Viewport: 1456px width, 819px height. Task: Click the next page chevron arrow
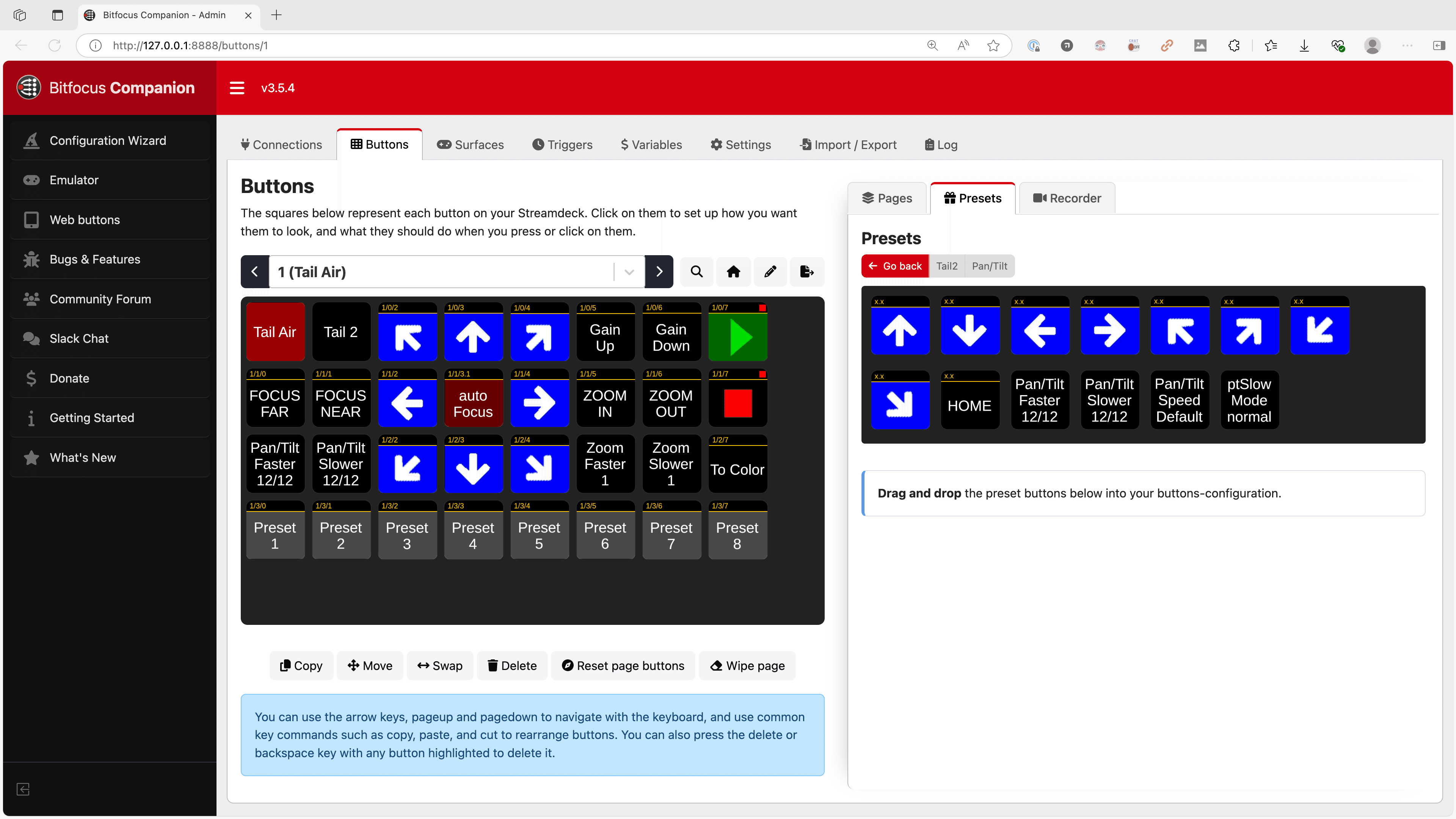(659, 271)
